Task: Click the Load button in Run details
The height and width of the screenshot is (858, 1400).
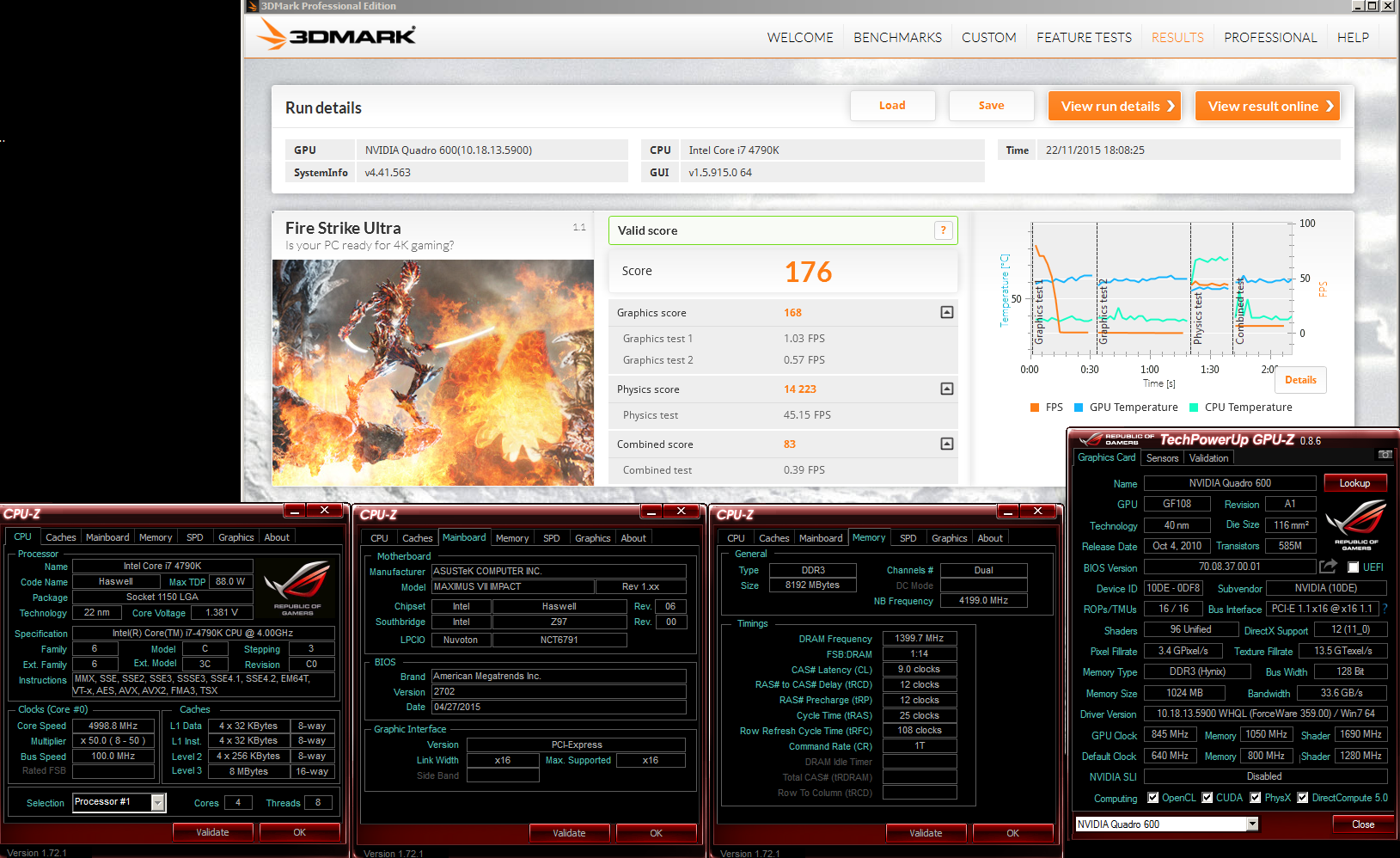Action: [892, 106]
